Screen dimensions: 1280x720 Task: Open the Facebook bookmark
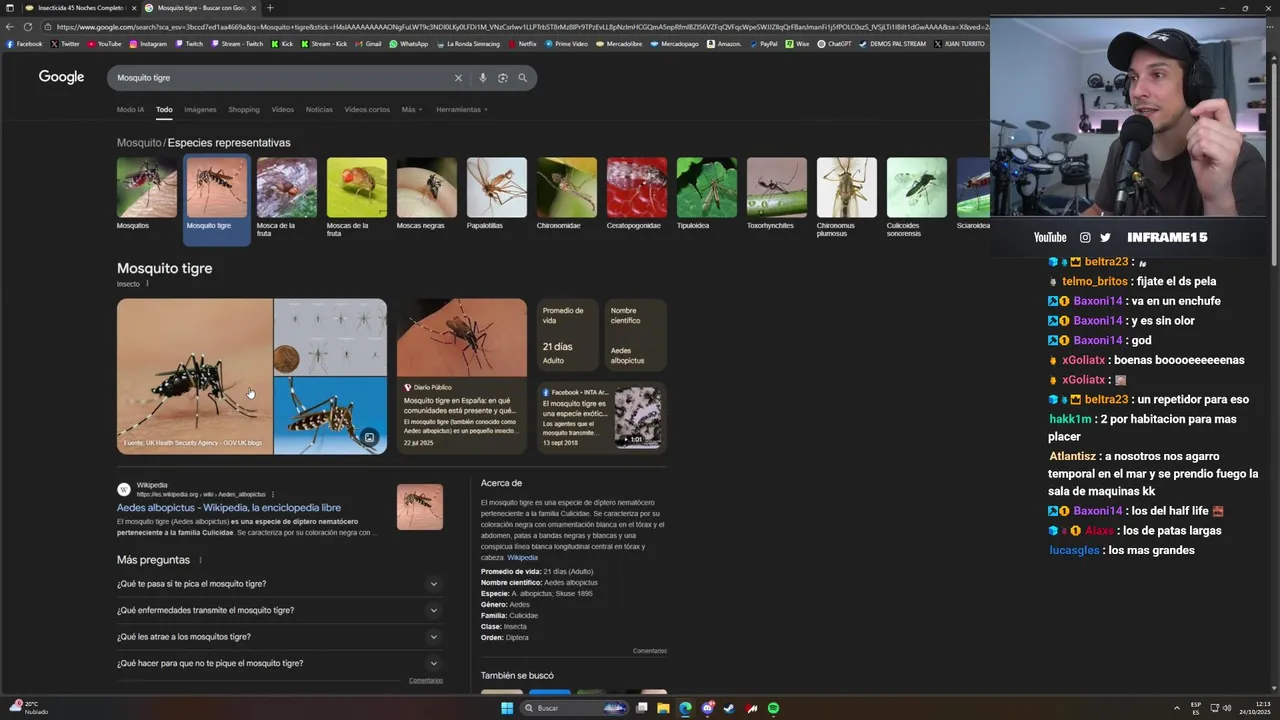[25, 44]
